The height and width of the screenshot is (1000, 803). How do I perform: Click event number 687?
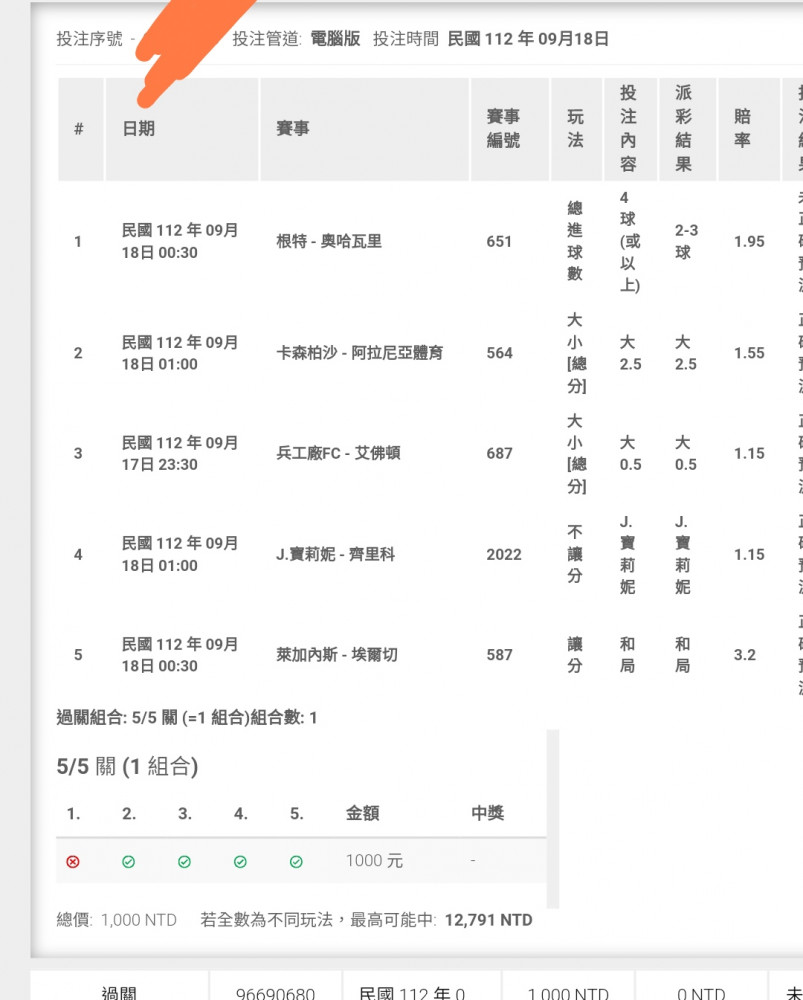coord(499,453)
